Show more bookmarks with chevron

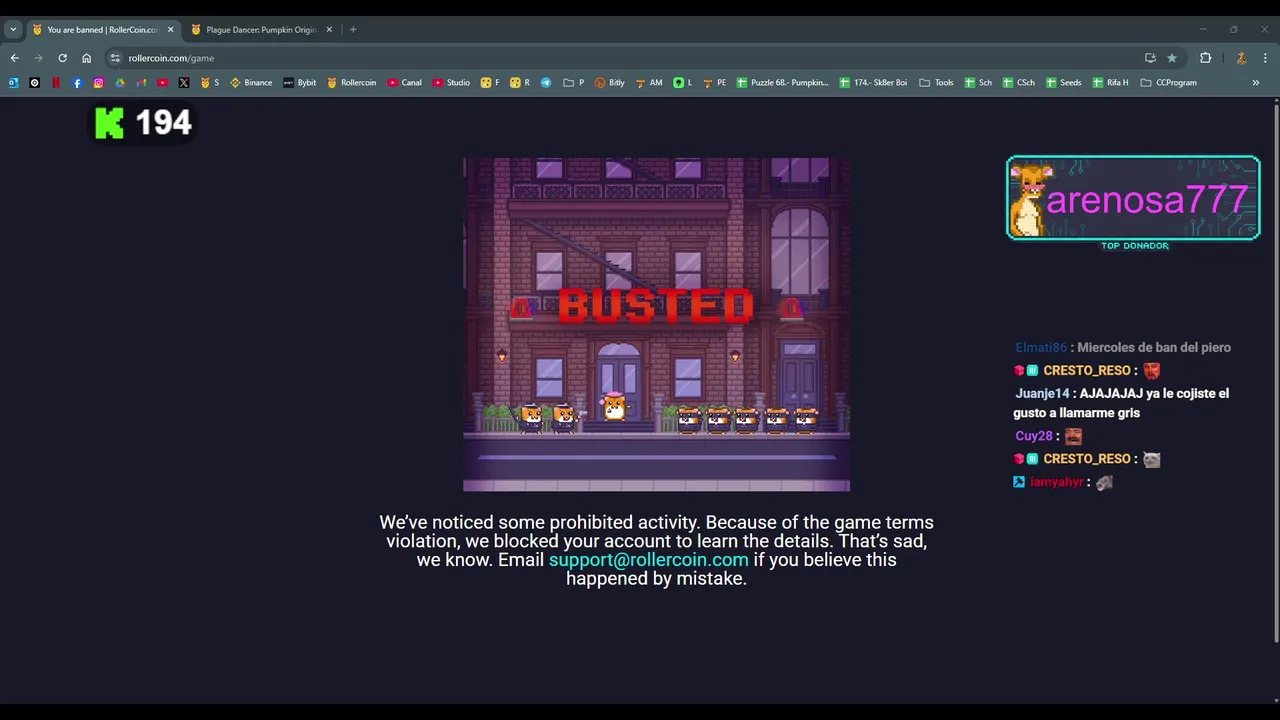[1256, 83]
